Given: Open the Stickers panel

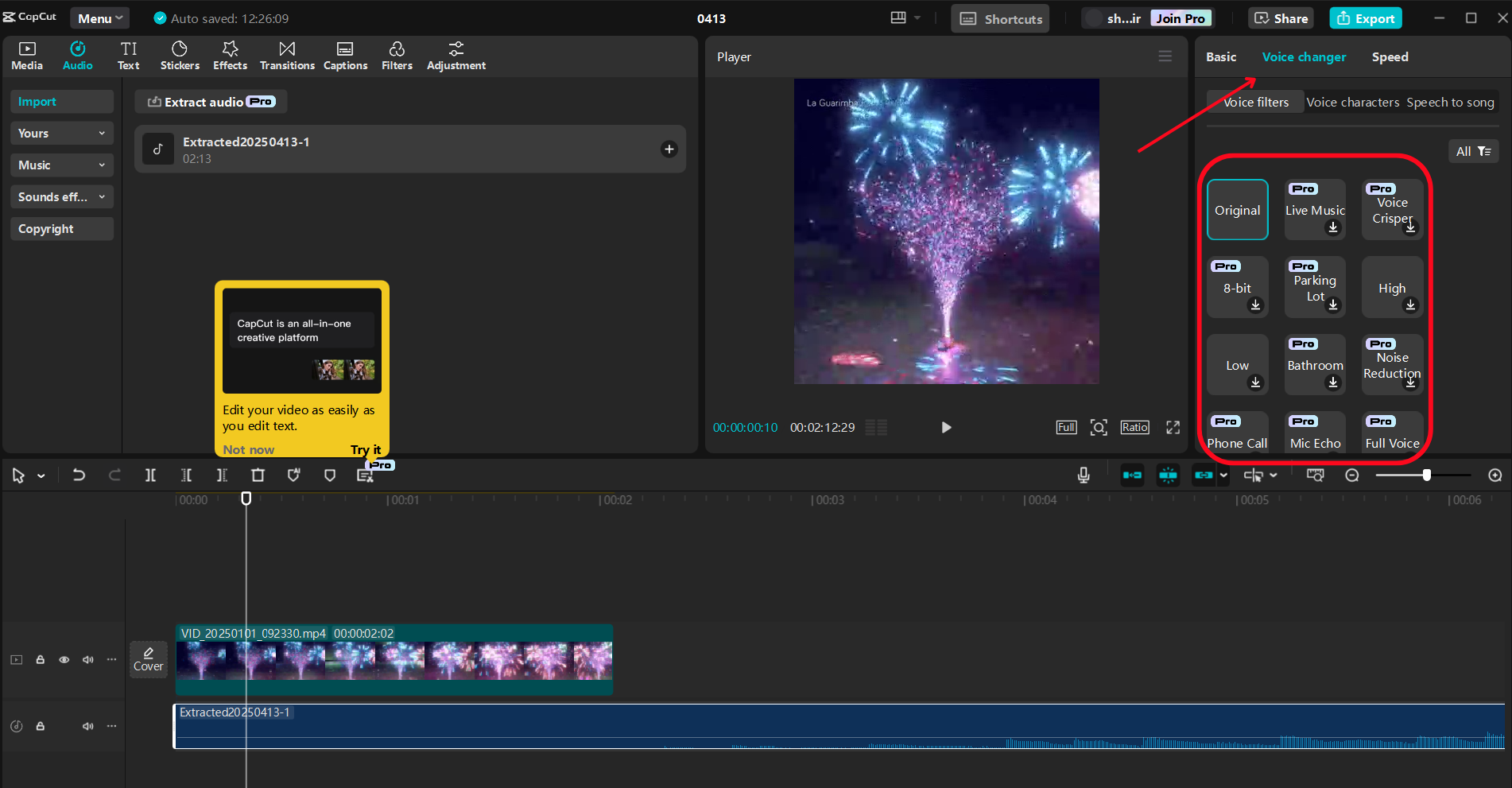Looking at the screenshot, I should [x=180, y=56].
